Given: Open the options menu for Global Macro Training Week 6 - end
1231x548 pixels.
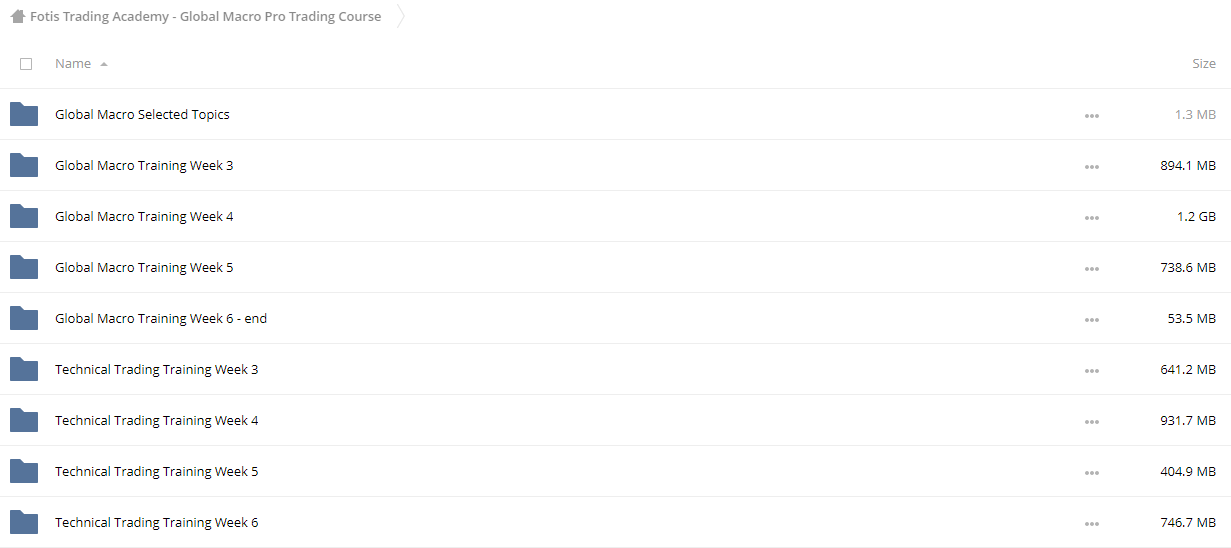Looking at the screenshot, I should tap(1091, 319).
